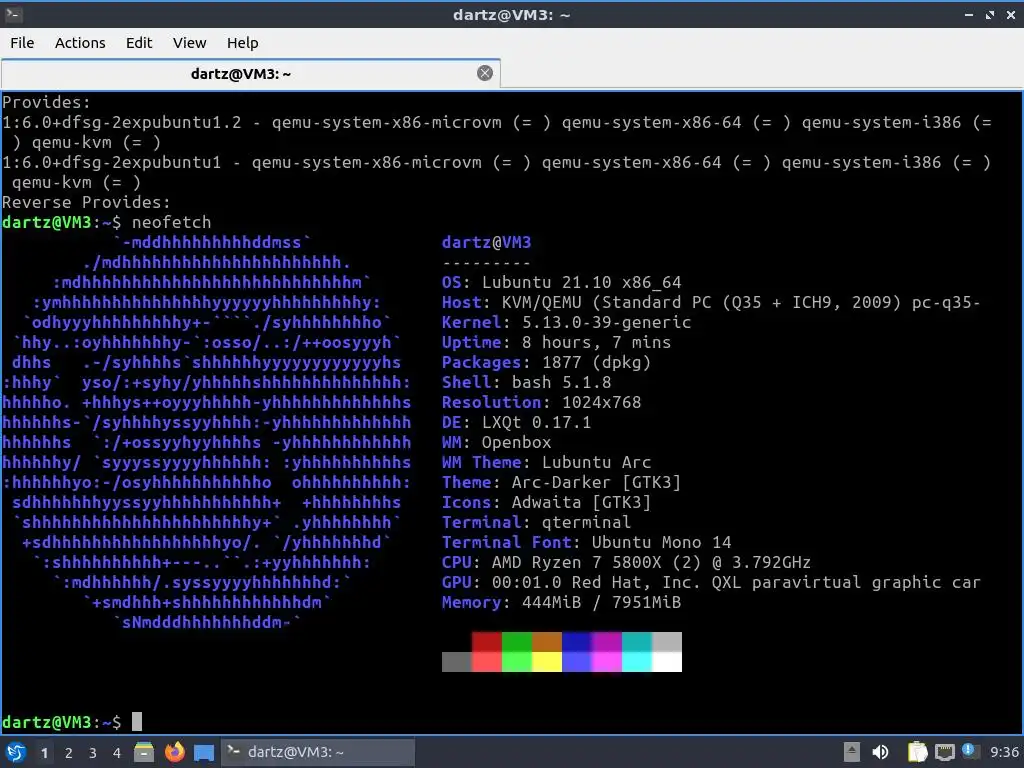Click the 'WM Theme: Lubuntu Arc' line
1024x768 pixels.
coord(547,463)
